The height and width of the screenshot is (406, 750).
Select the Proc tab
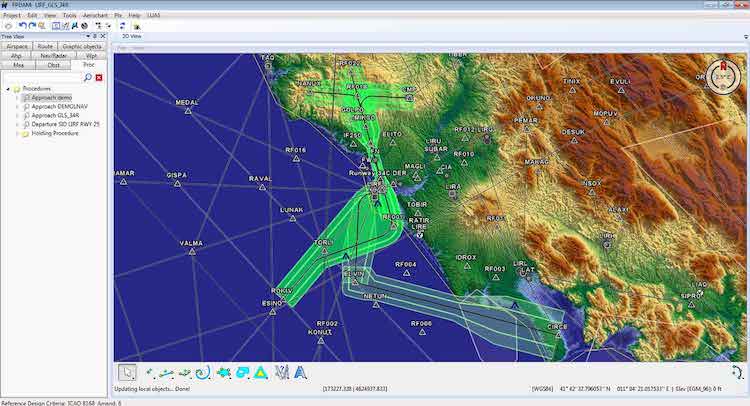(x=88, y=65)
